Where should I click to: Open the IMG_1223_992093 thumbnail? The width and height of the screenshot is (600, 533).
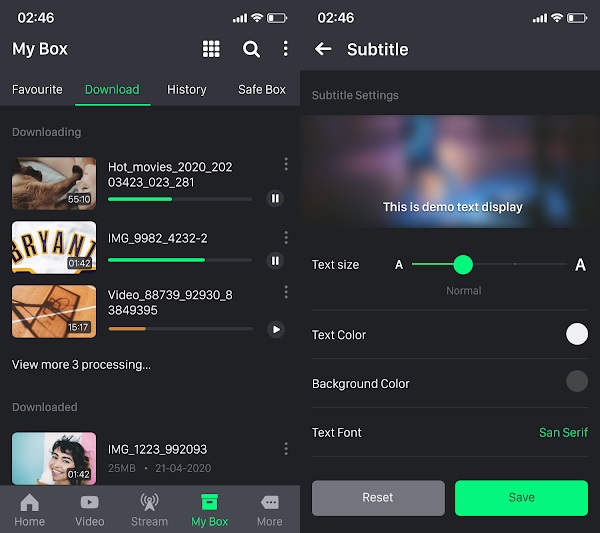54,458
